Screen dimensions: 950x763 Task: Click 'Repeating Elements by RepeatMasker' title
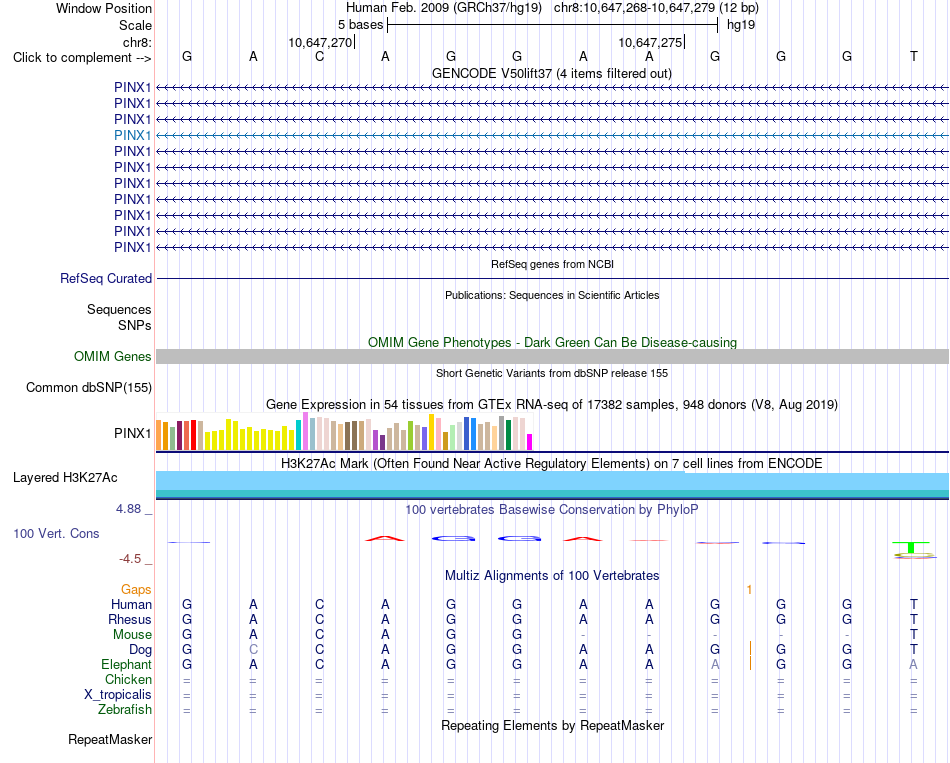(x=552, y=725)
